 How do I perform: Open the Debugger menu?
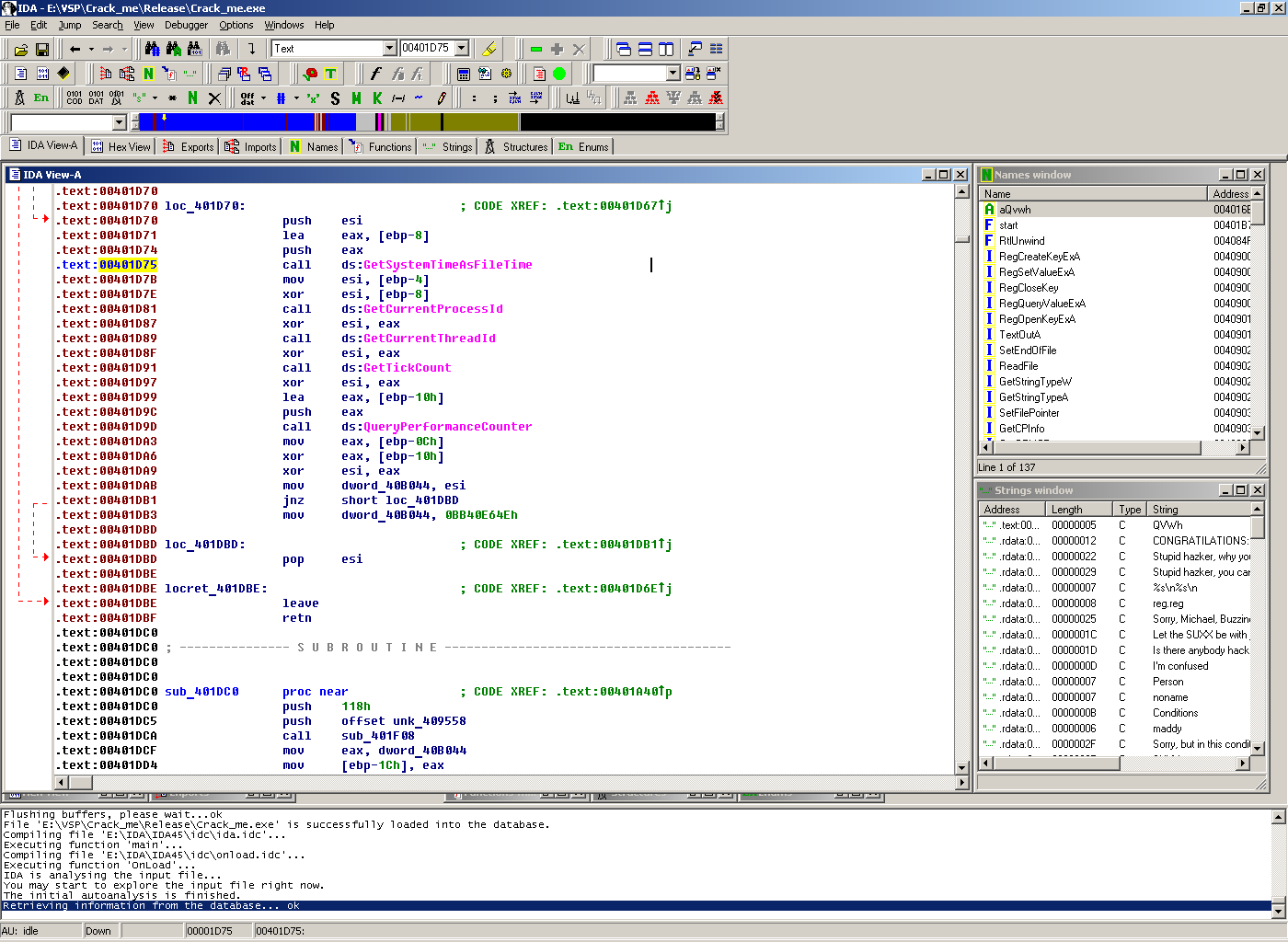186,25
